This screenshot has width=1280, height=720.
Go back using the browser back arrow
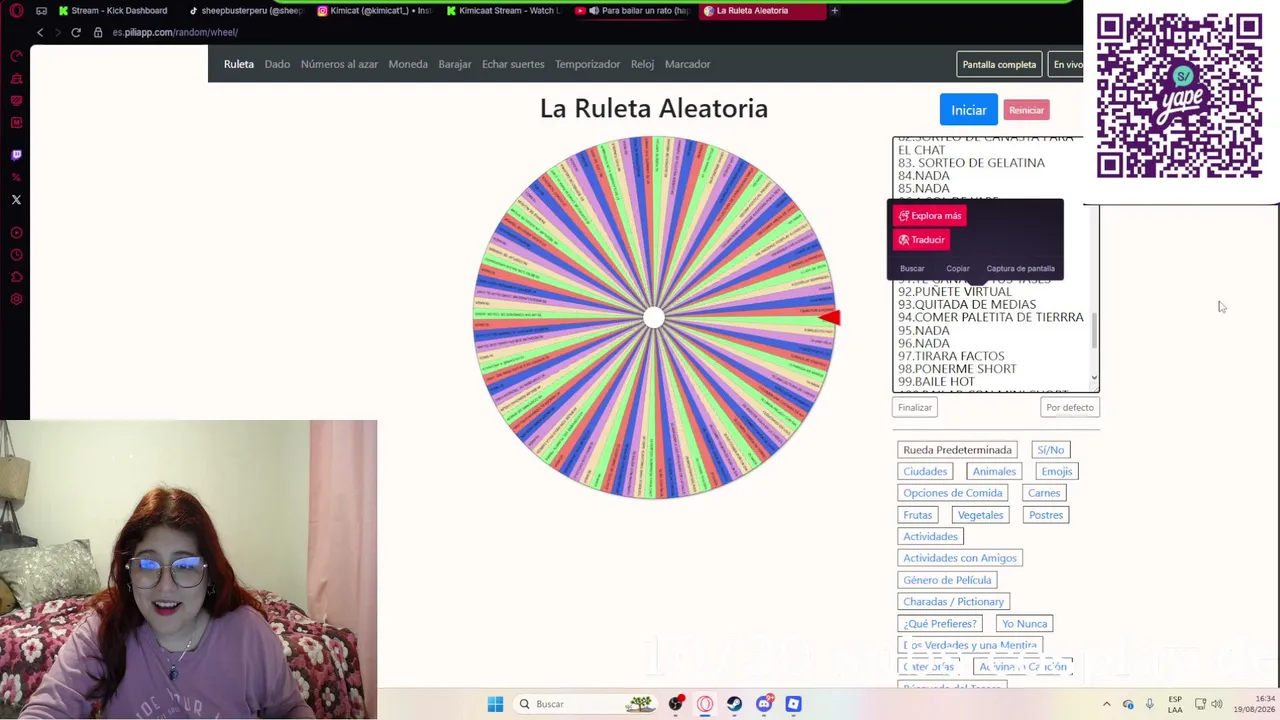click(x=40, y=32)
